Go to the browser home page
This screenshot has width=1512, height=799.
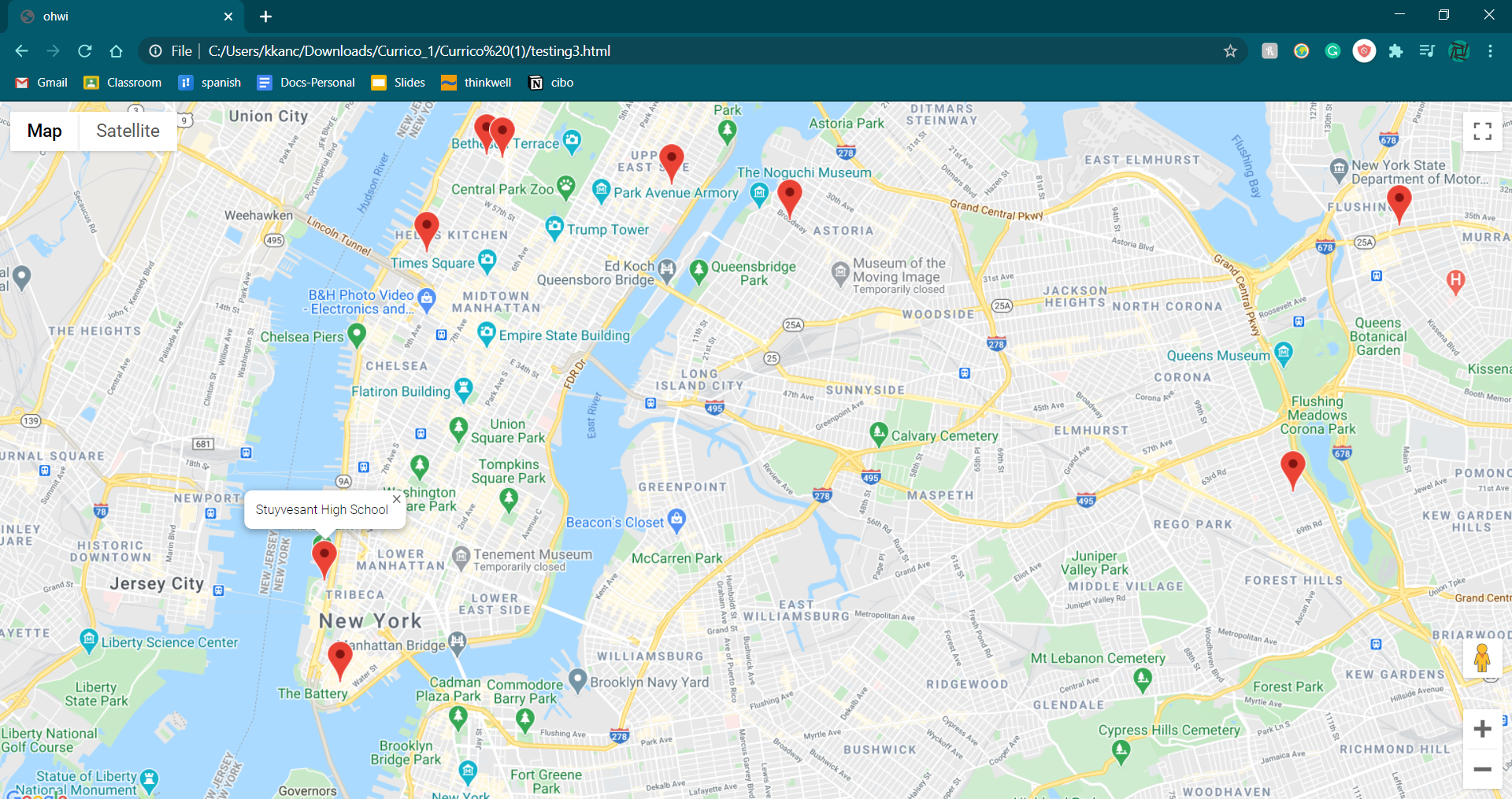tap(117, 51)
